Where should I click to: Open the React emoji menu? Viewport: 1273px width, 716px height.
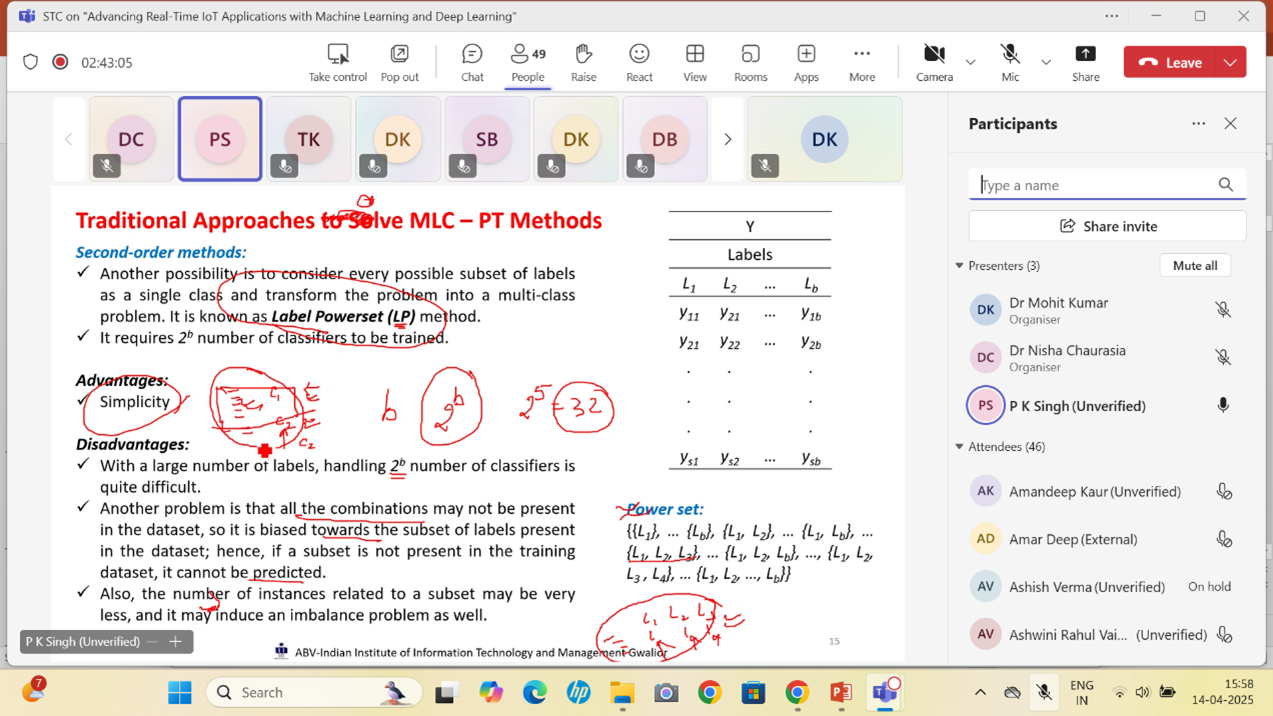point(639,62)
